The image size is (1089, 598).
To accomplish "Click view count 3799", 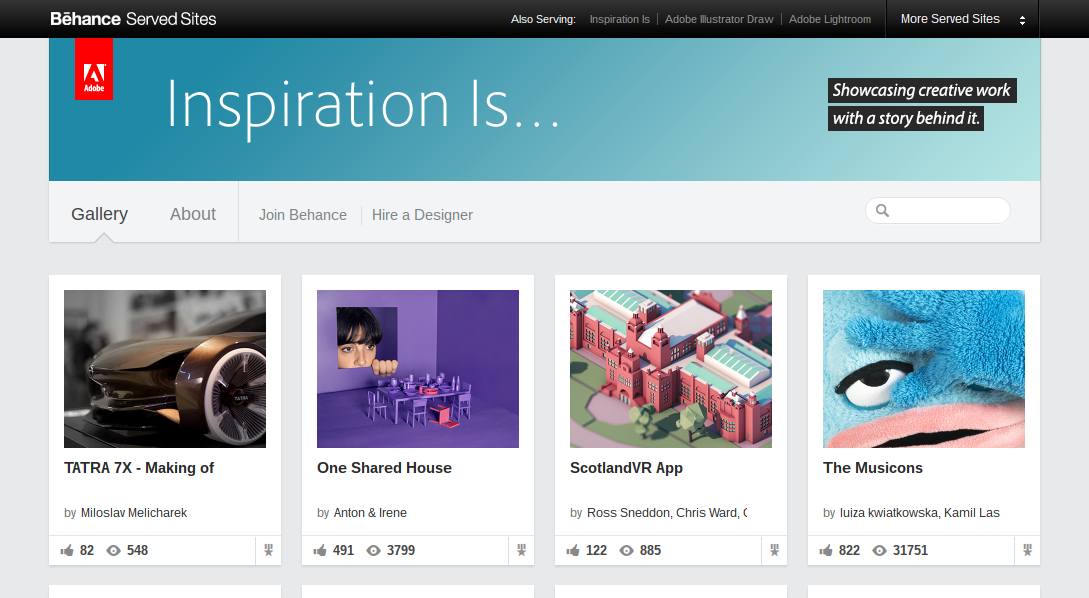I will point(401,551).
